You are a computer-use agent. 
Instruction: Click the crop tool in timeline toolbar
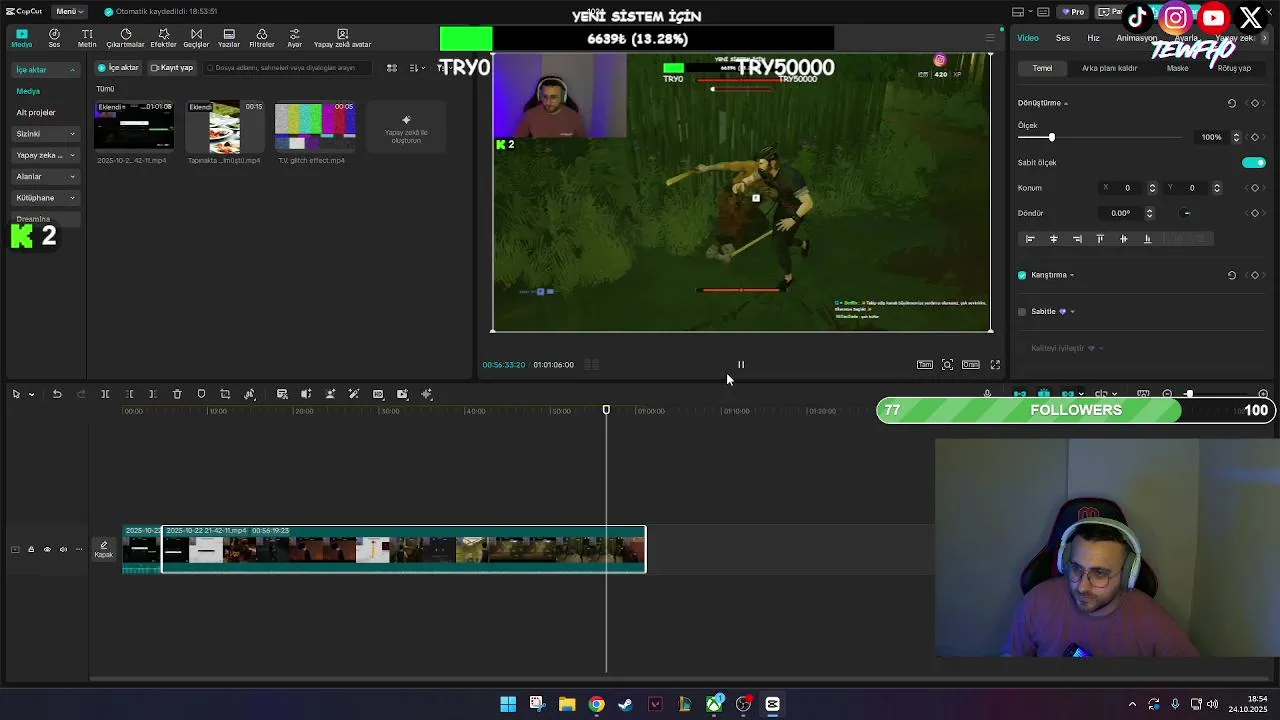(225, 394)
